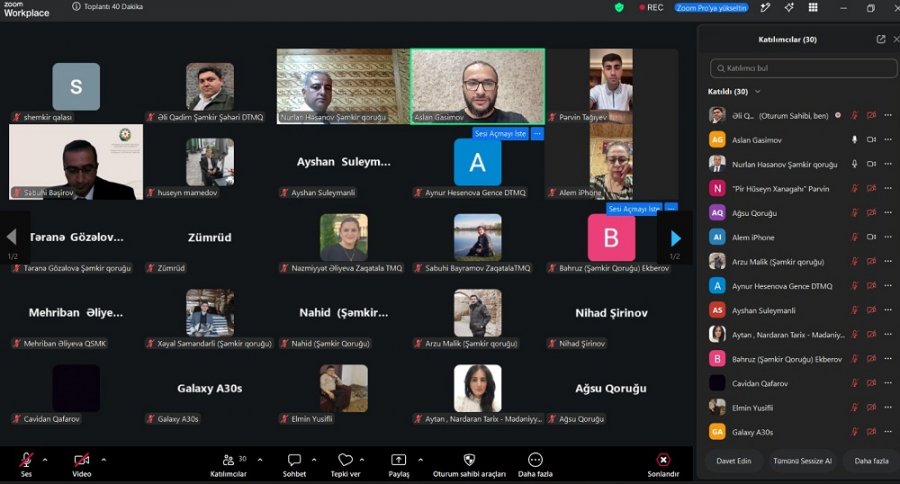Collapse the Katıldı (30) list chevron

(758, 91)
